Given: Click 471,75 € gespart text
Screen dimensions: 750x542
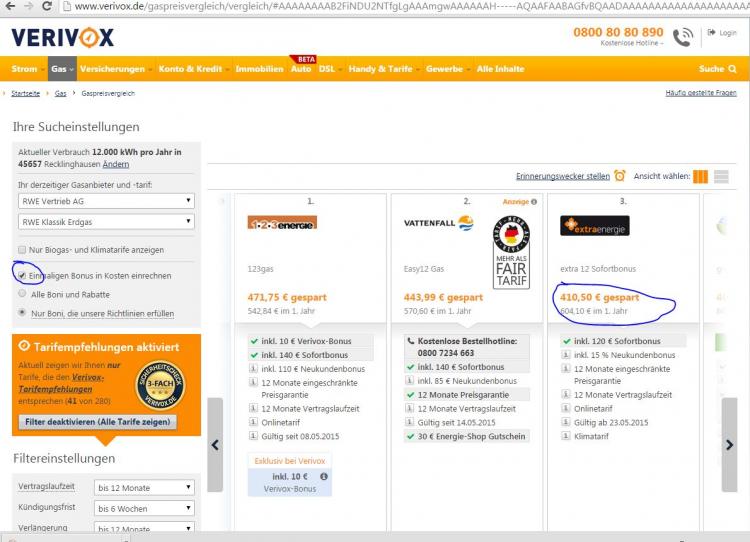Looking at the screenshot, I should pos(287,297).
